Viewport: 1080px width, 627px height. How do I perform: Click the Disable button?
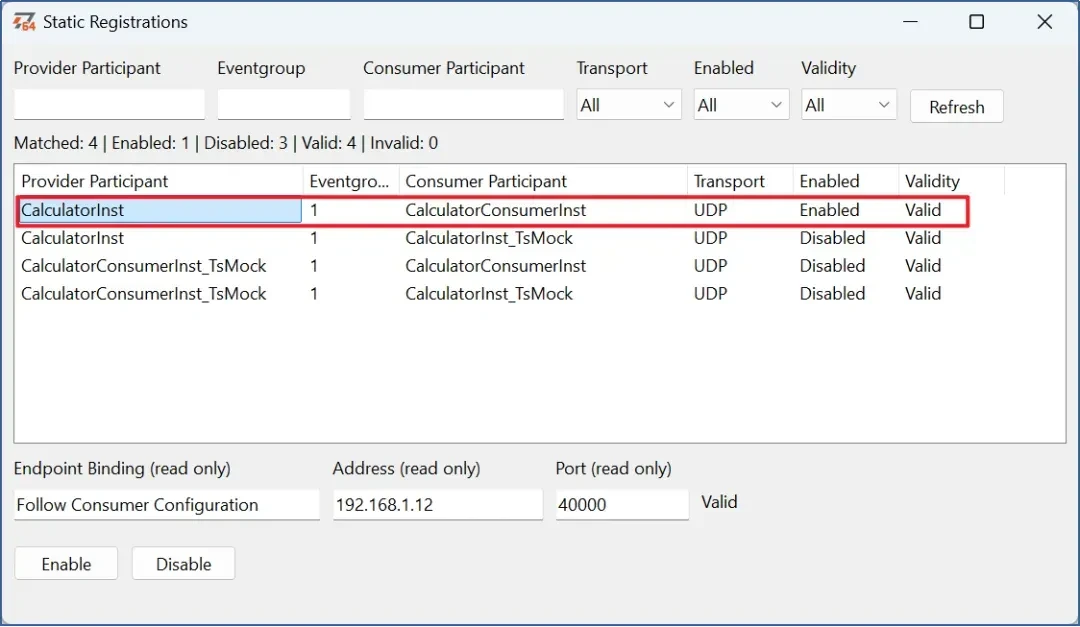point(183,564)
